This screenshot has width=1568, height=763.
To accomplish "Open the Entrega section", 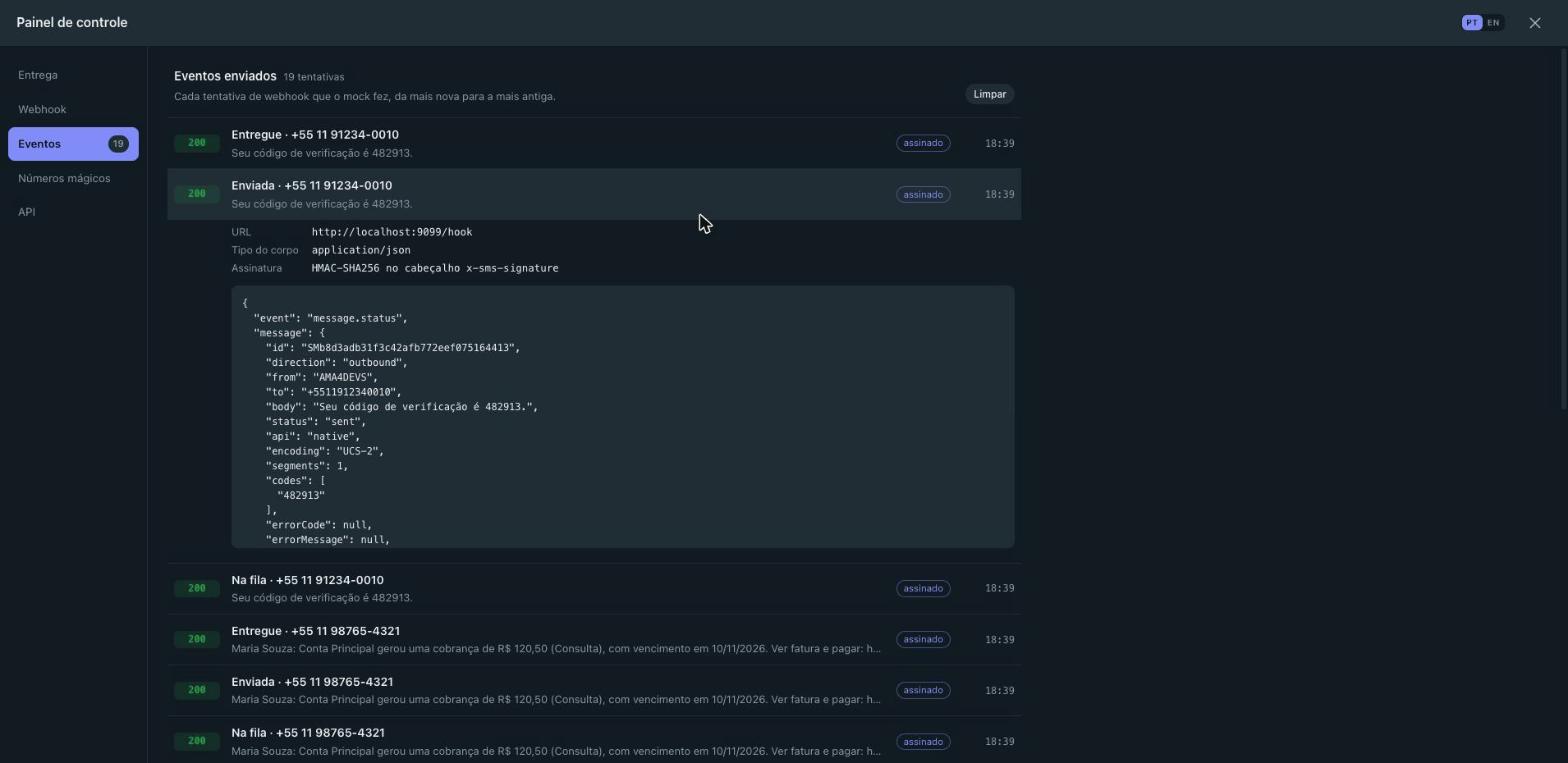I will (x=73, y=75).
